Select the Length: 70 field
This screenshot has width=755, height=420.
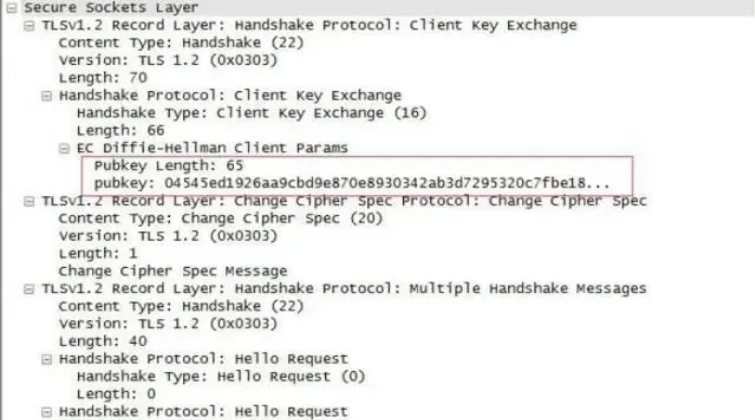pyautogui.click(x=103, y=78)
